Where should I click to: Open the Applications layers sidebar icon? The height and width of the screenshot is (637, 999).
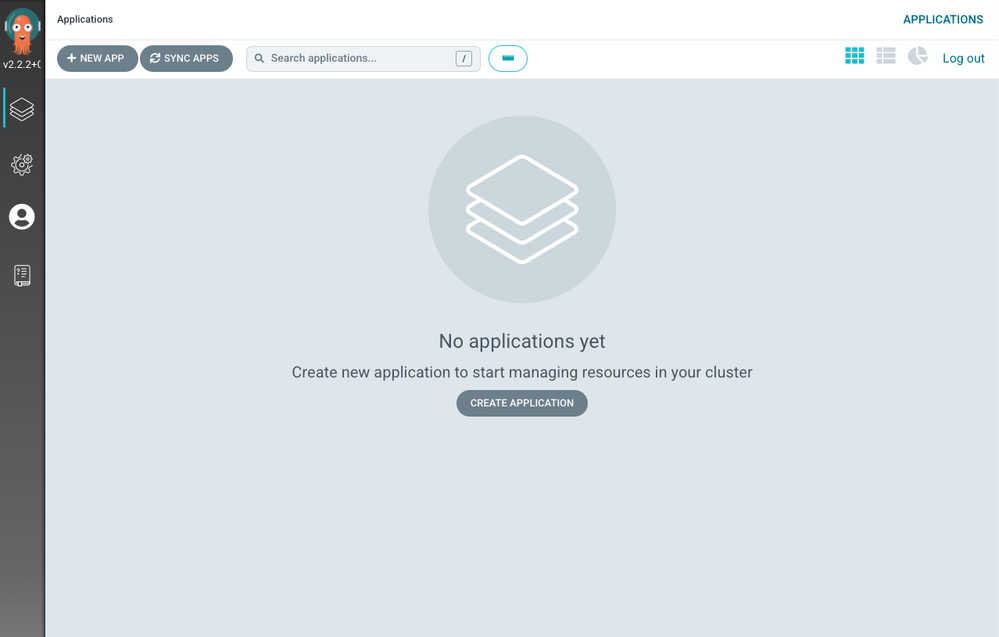point(22,109)
